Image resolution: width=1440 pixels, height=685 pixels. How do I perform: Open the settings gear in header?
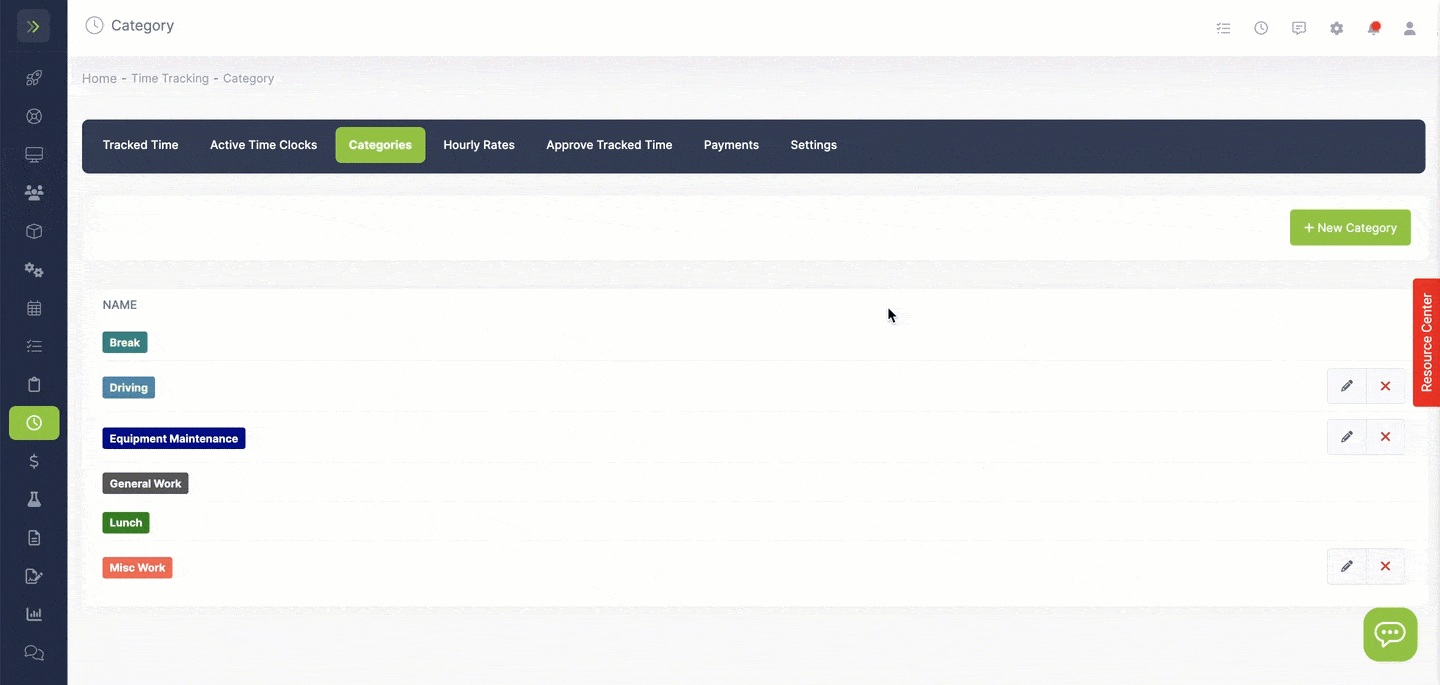[1337, 28]
